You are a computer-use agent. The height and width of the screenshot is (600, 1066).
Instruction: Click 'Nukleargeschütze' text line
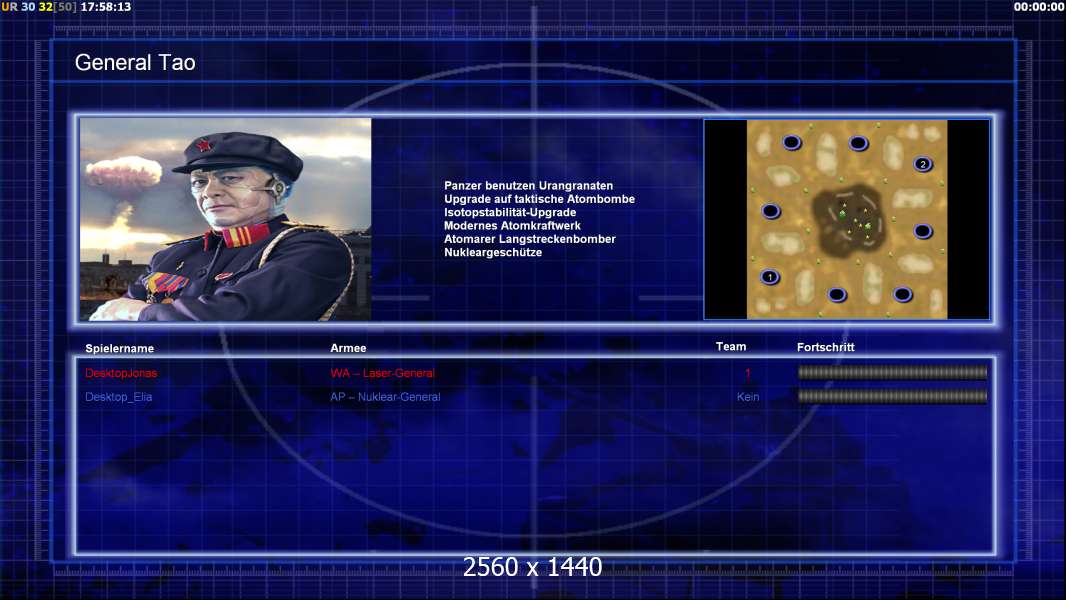tap(493, 252)
